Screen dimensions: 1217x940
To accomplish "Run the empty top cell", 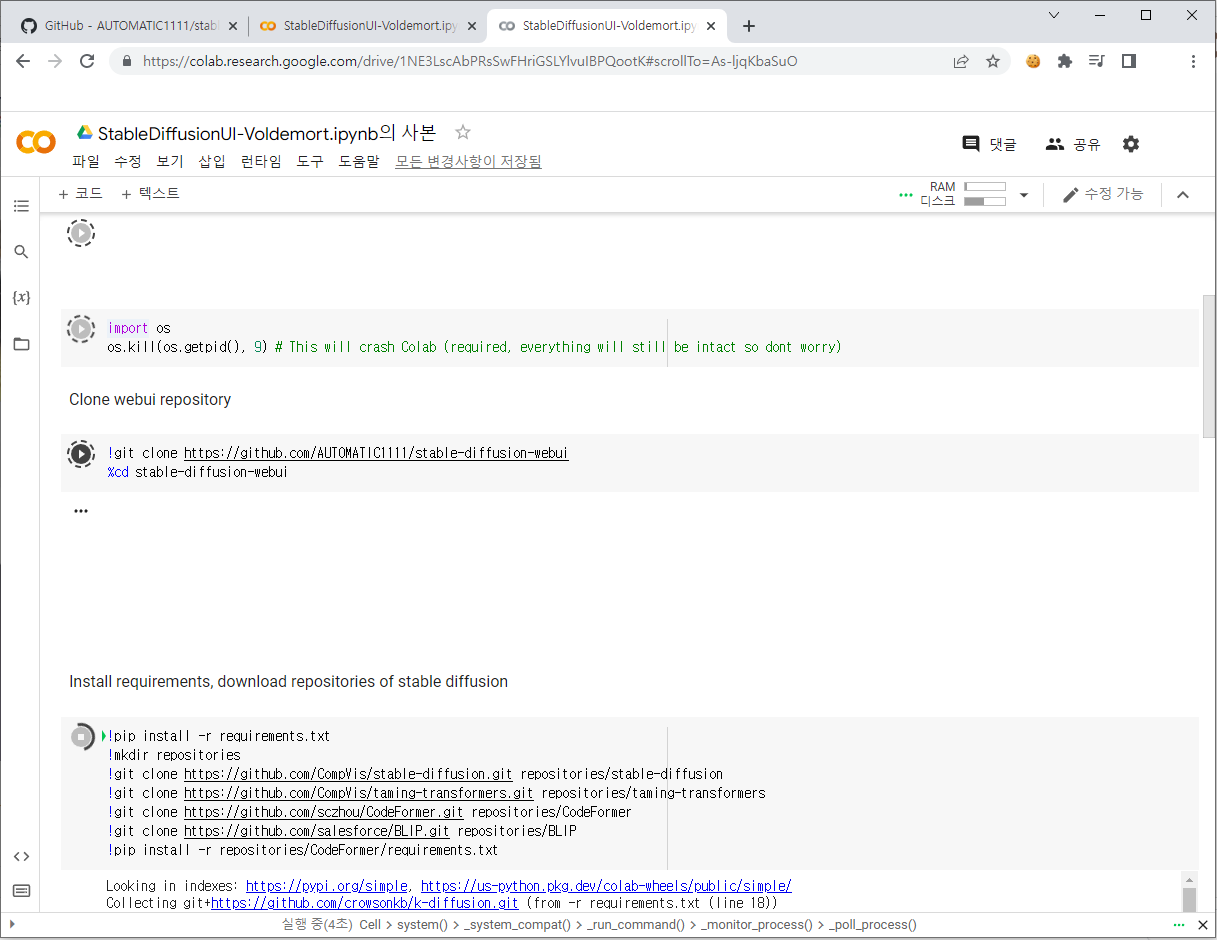I will [x=80, y=234].
